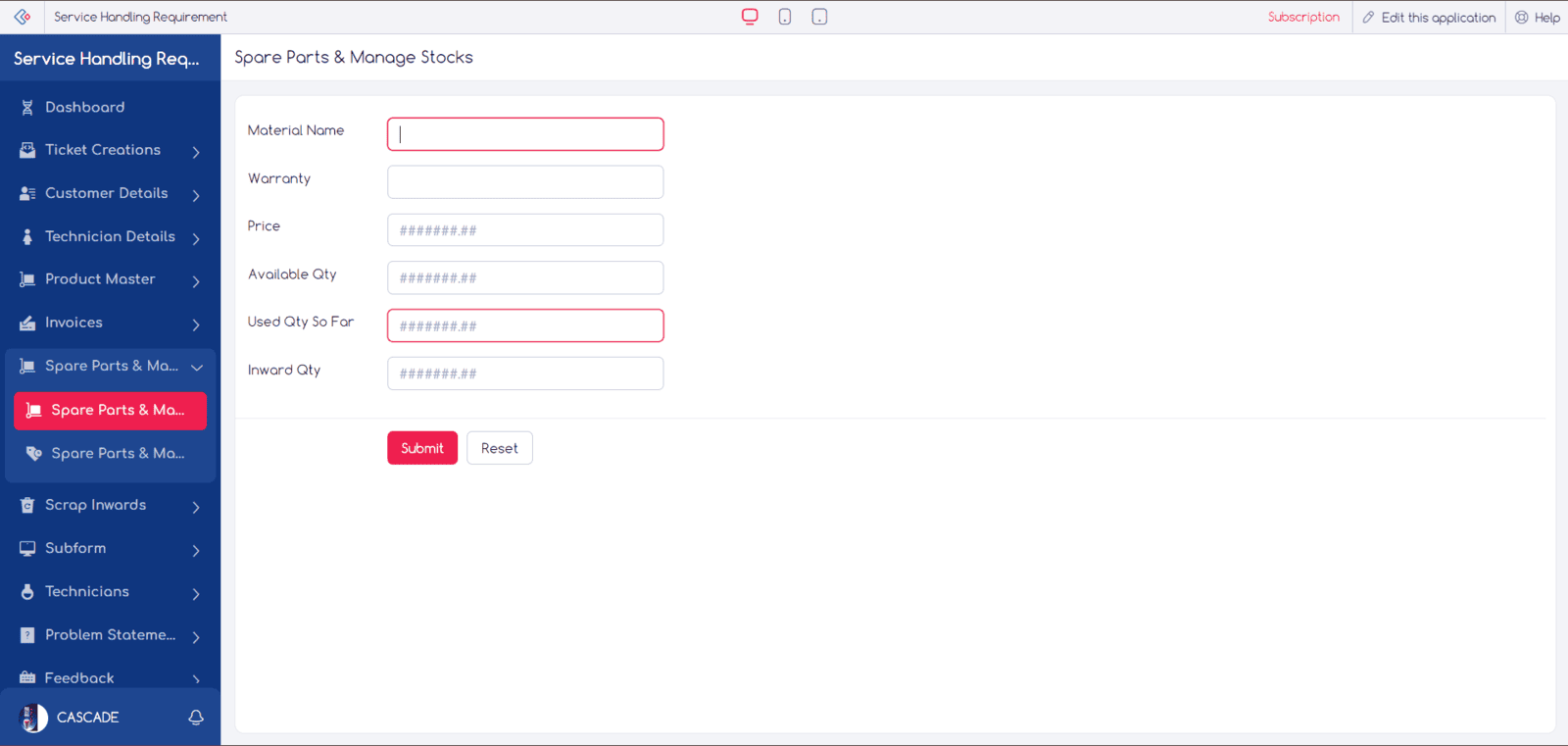Click the Technician Details person icon
Image resolution: width=1568 pixels, height=746 pixels.
27,236
